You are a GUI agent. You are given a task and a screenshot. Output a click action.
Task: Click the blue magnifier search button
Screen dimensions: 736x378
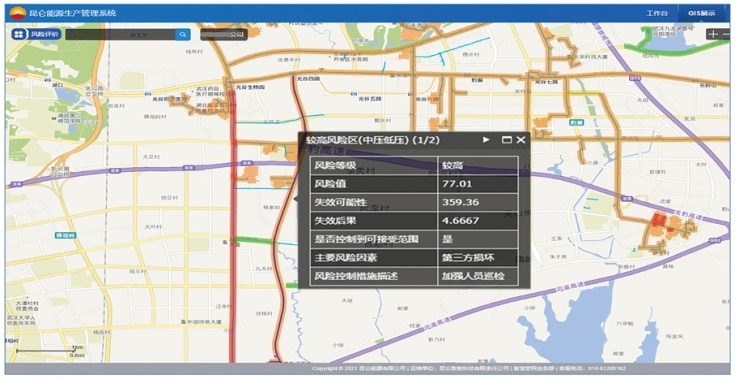[x=183, y=34]
